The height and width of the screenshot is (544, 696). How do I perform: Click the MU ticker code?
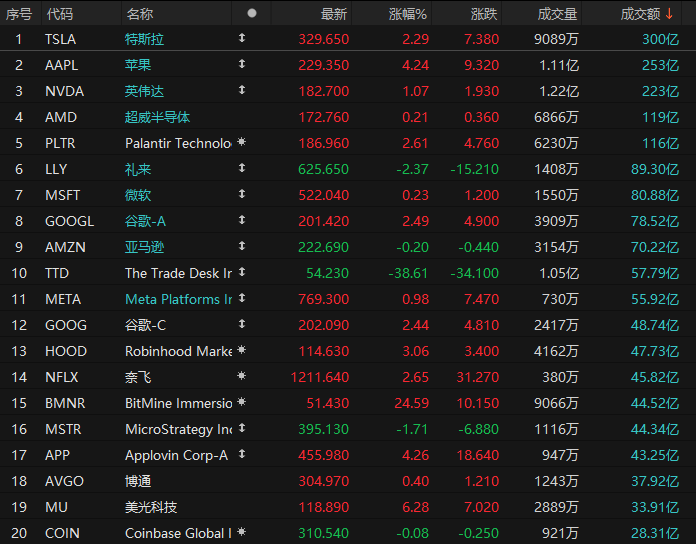pyautogui.click(x=56, y=507)
